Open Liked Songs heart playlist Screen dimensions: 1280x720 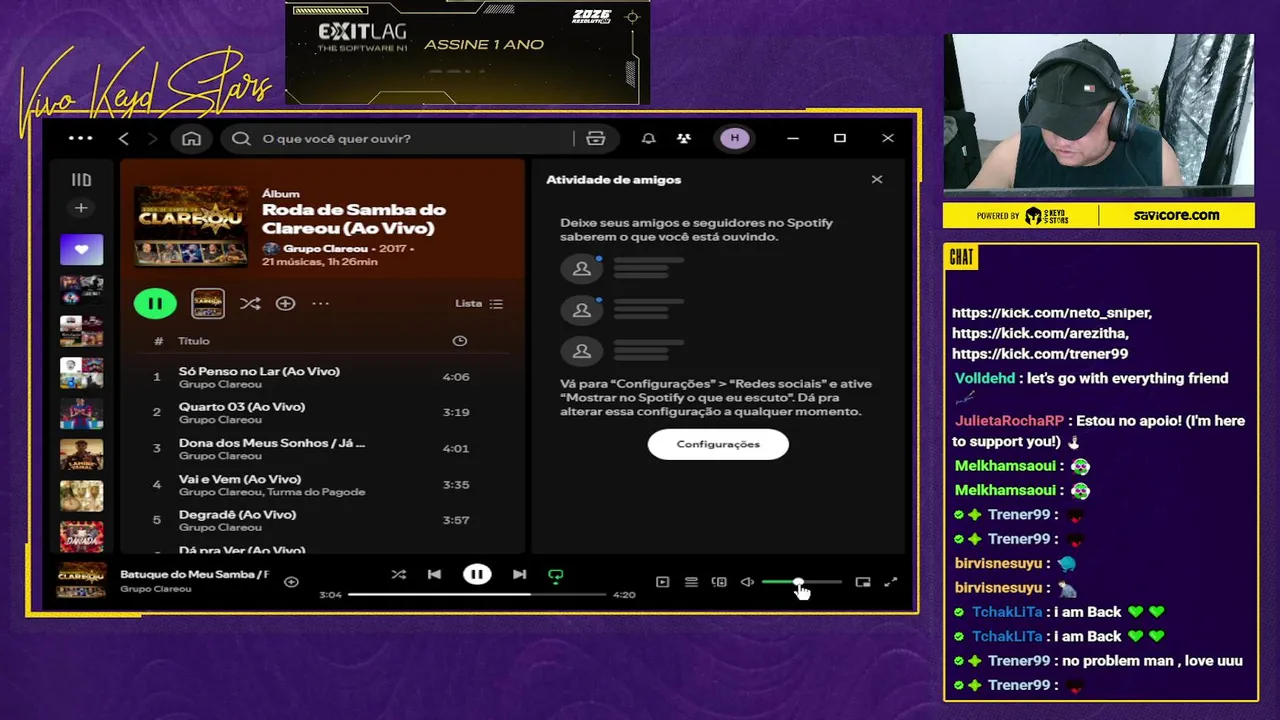[81, 250]
